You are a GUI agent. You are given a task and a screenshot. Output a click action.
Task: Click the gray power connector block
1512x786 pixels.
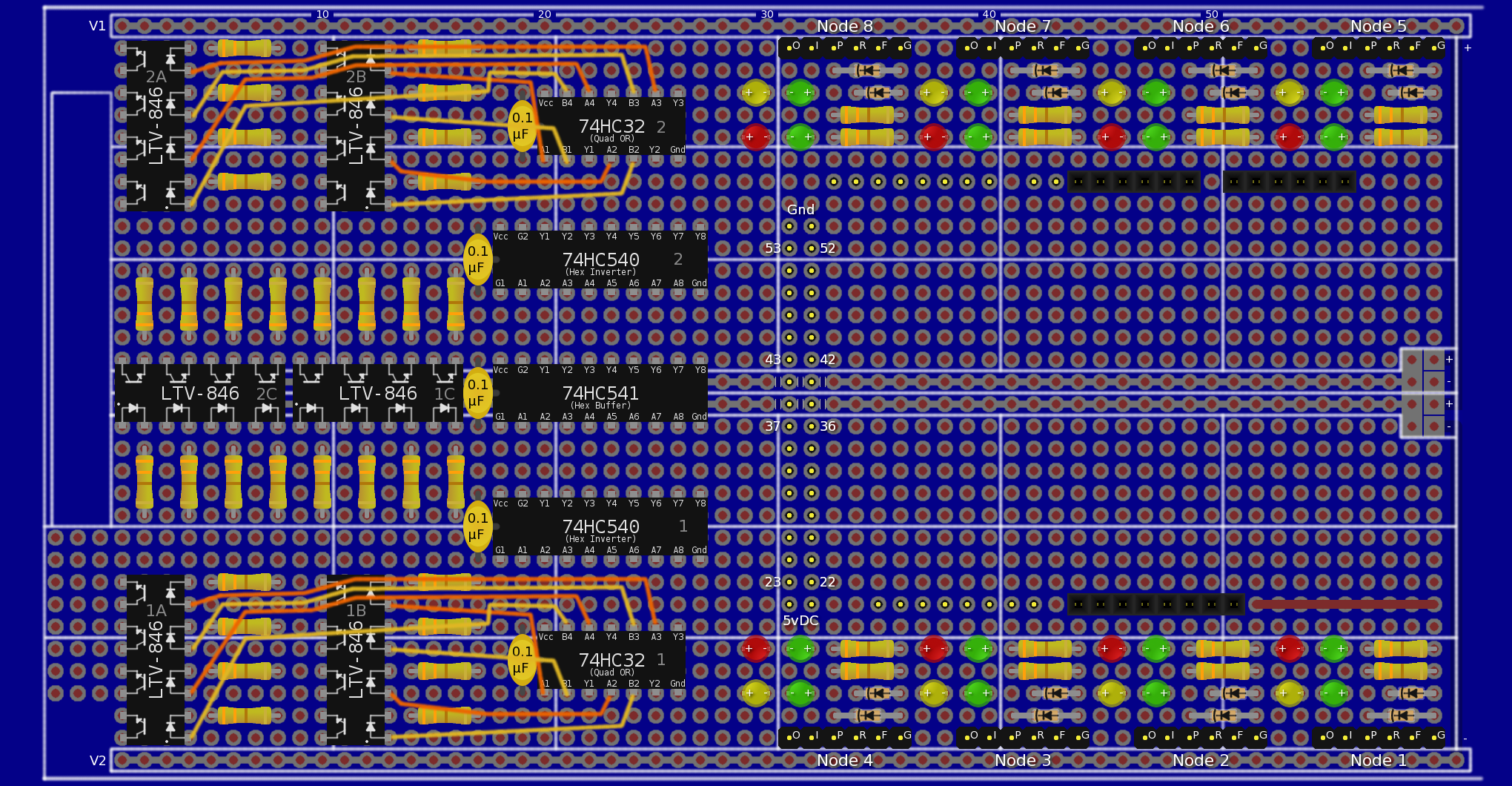[1422, 393]
